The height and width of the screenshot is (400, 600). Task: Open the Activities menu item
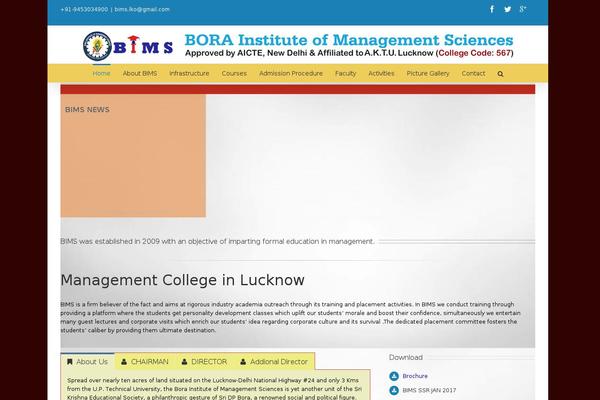pos(381,73)
